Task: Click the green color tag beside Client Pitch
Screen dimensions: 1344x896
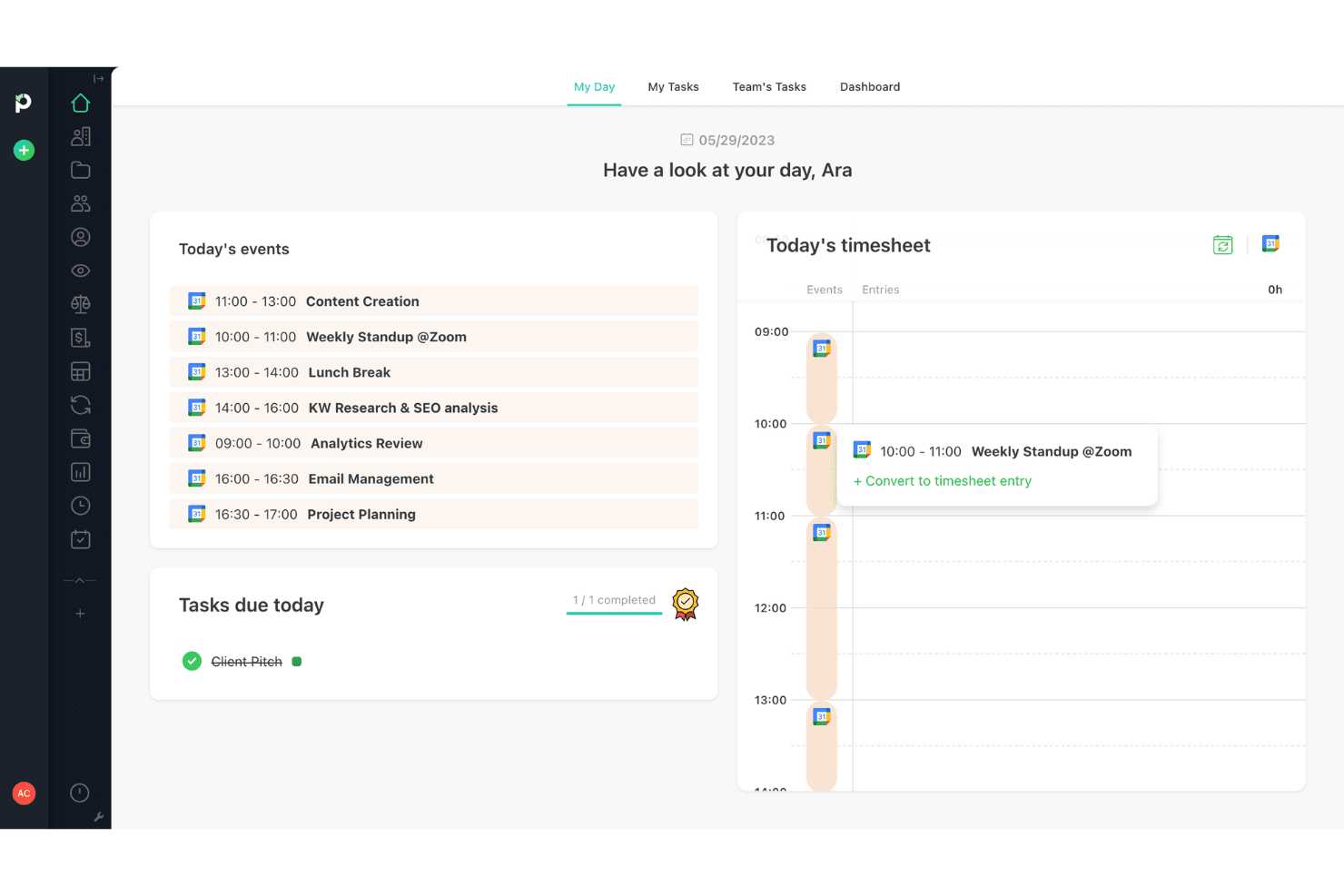Action: pos(297,662)
